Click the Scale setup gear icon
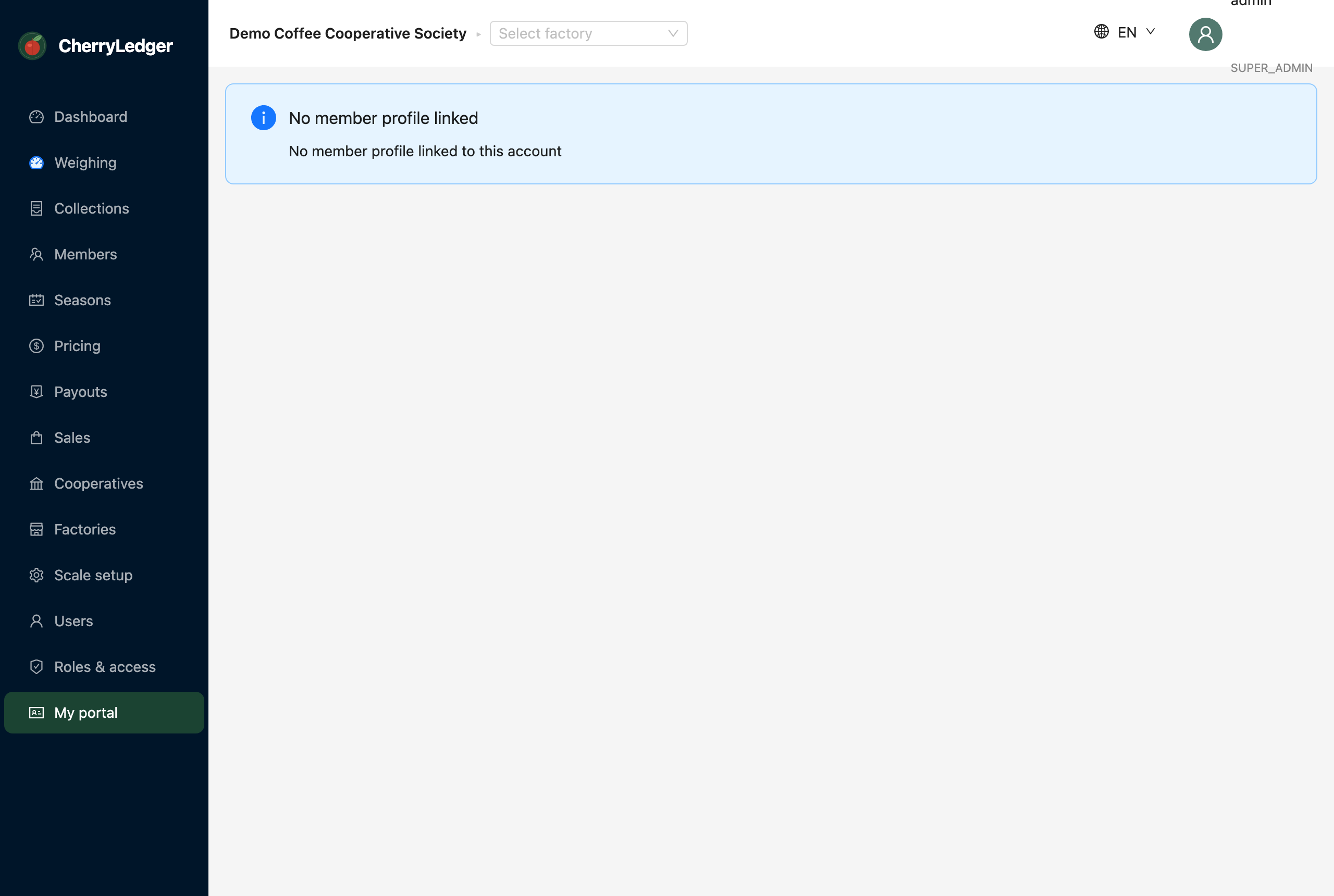 click(x=36, y=575)
